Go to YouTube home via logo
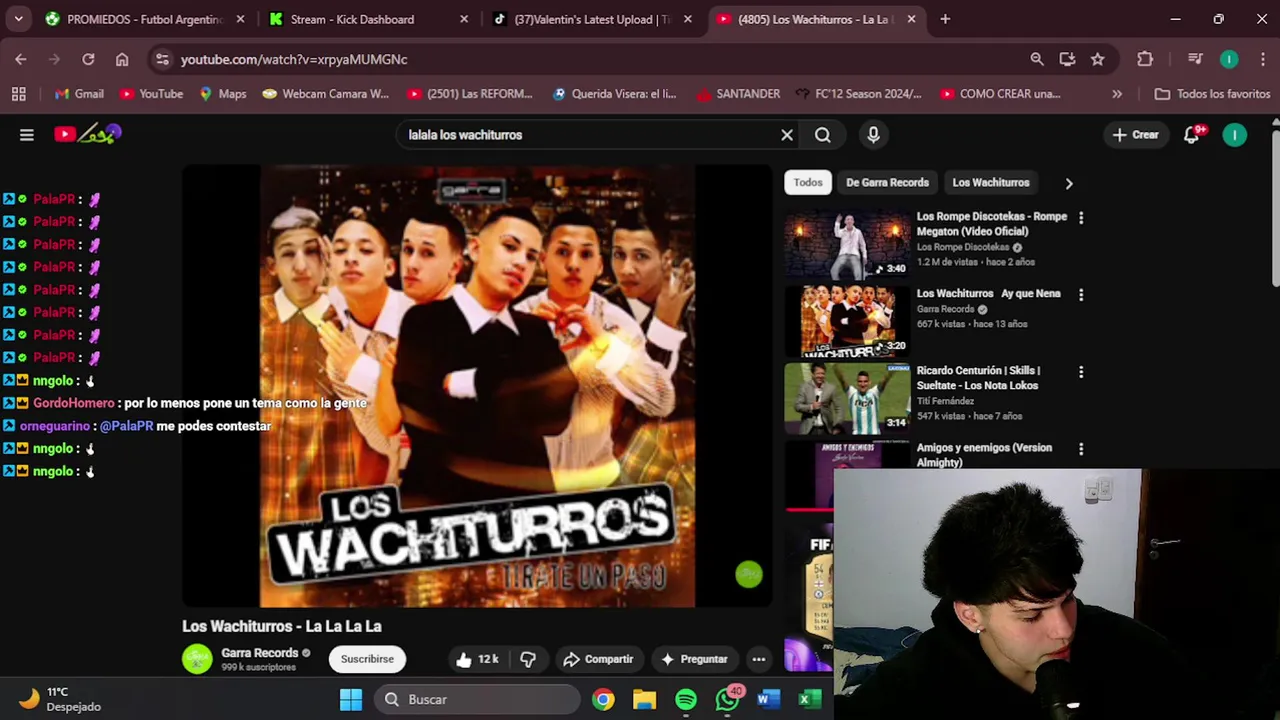Image resolution: width=1280 pixels, height=720 pixels. coord(88,134)
